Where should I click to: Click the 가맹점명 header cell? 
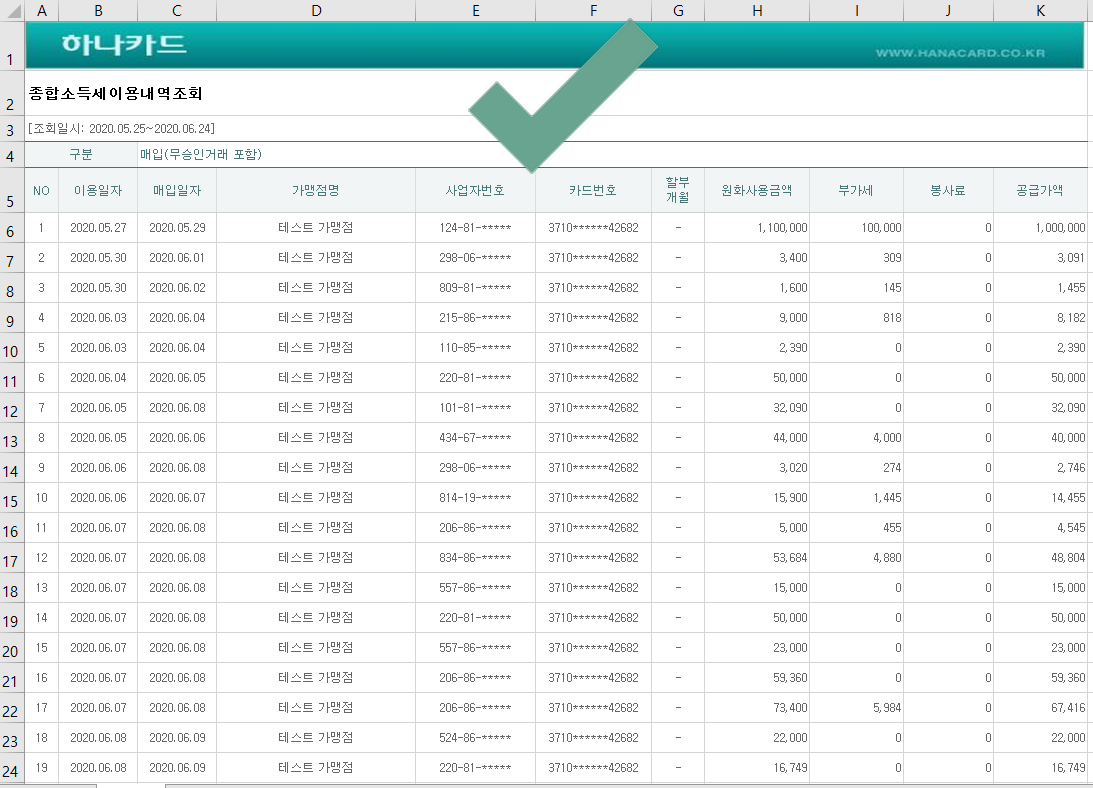316,190
